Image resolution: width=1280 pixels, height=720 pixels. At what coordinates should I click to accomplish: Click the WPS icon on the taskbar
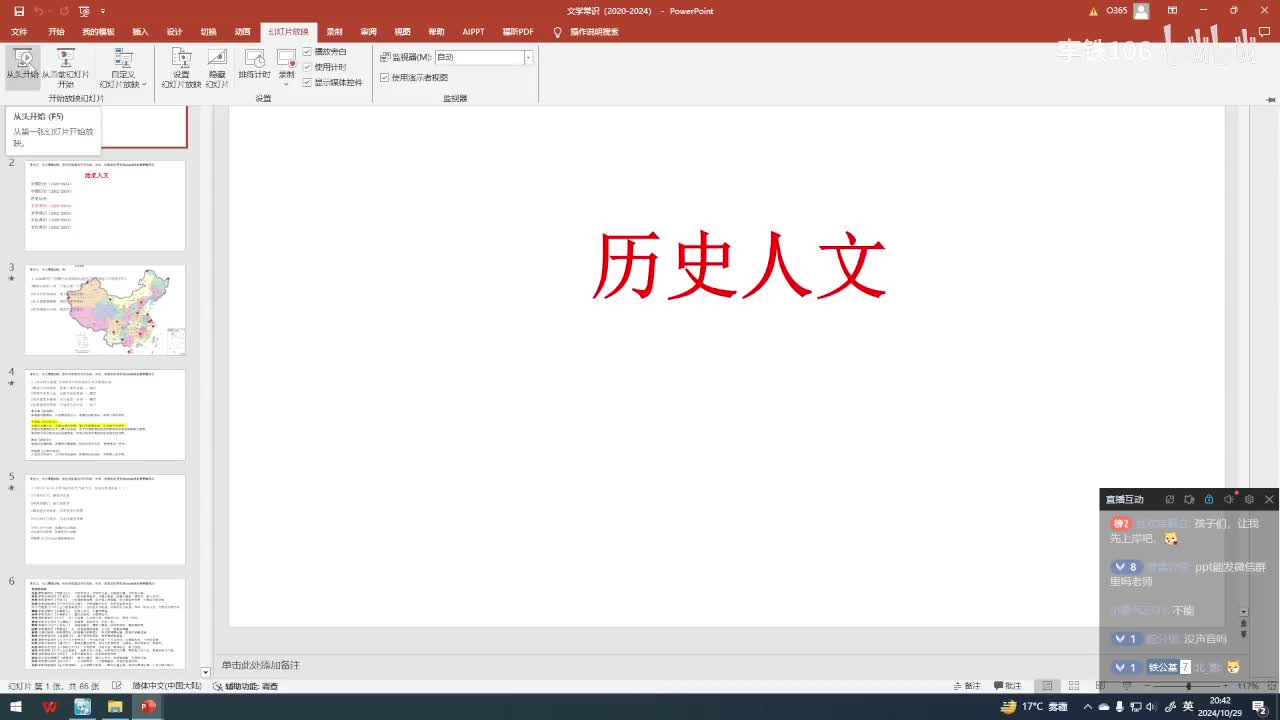pos(50,707)
